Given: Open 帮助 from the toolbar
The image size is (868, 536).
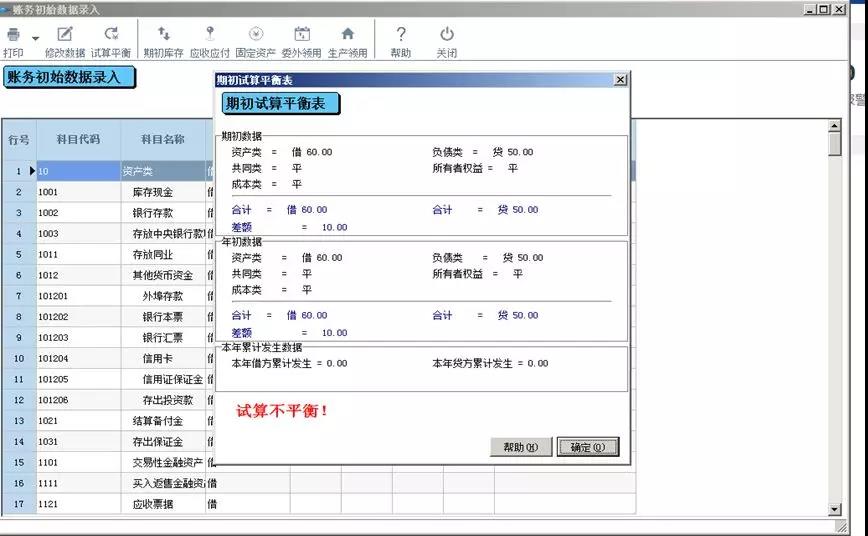Looking at the screenshot, I should point(401,35).
